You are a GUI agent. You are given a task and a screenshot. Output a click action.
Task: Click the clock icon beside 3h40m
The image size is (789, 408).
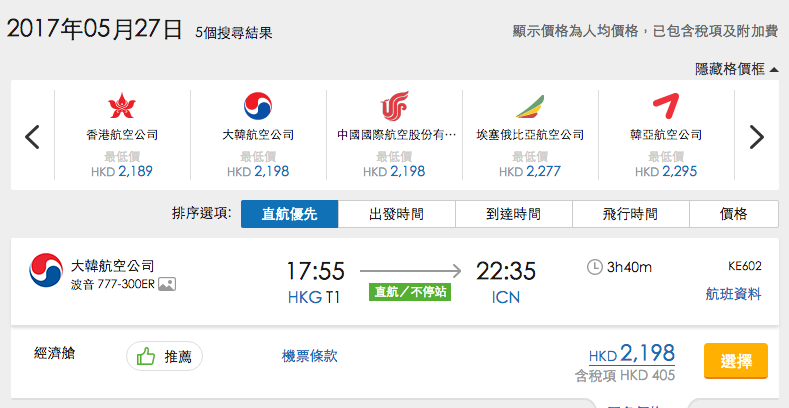(x=594, y=267)
